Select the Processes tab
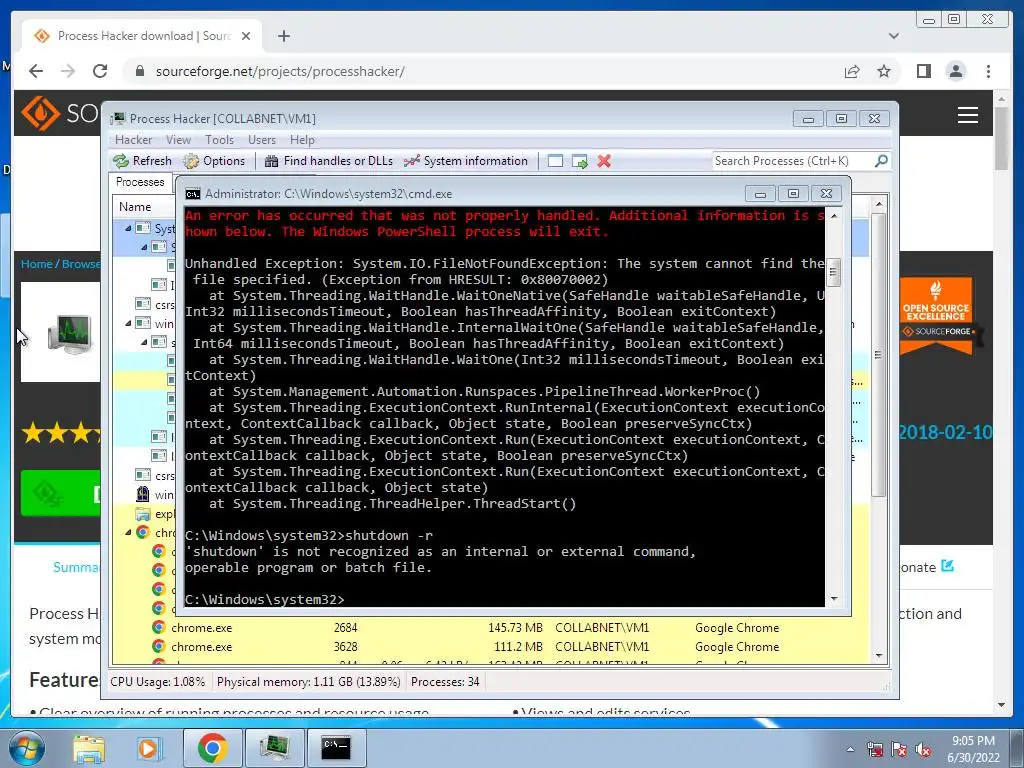Screen dimensions: 1024x768 [x=140, y=182]
